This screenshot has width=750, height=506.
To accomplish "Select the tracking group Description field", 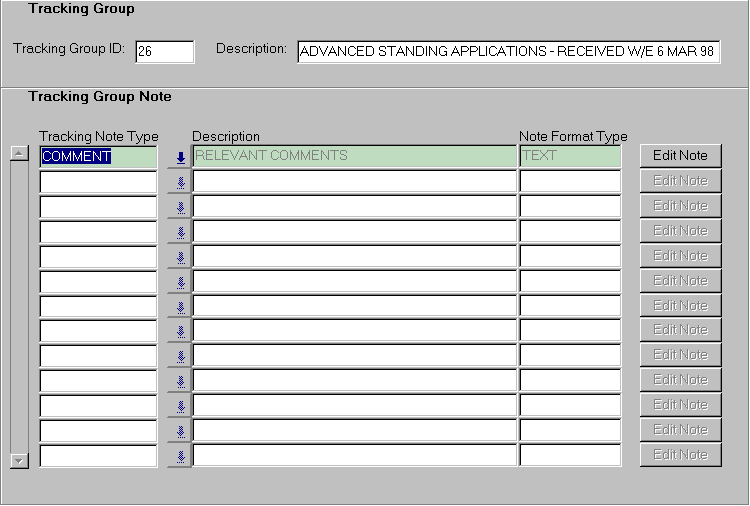I will click(508, 52).
